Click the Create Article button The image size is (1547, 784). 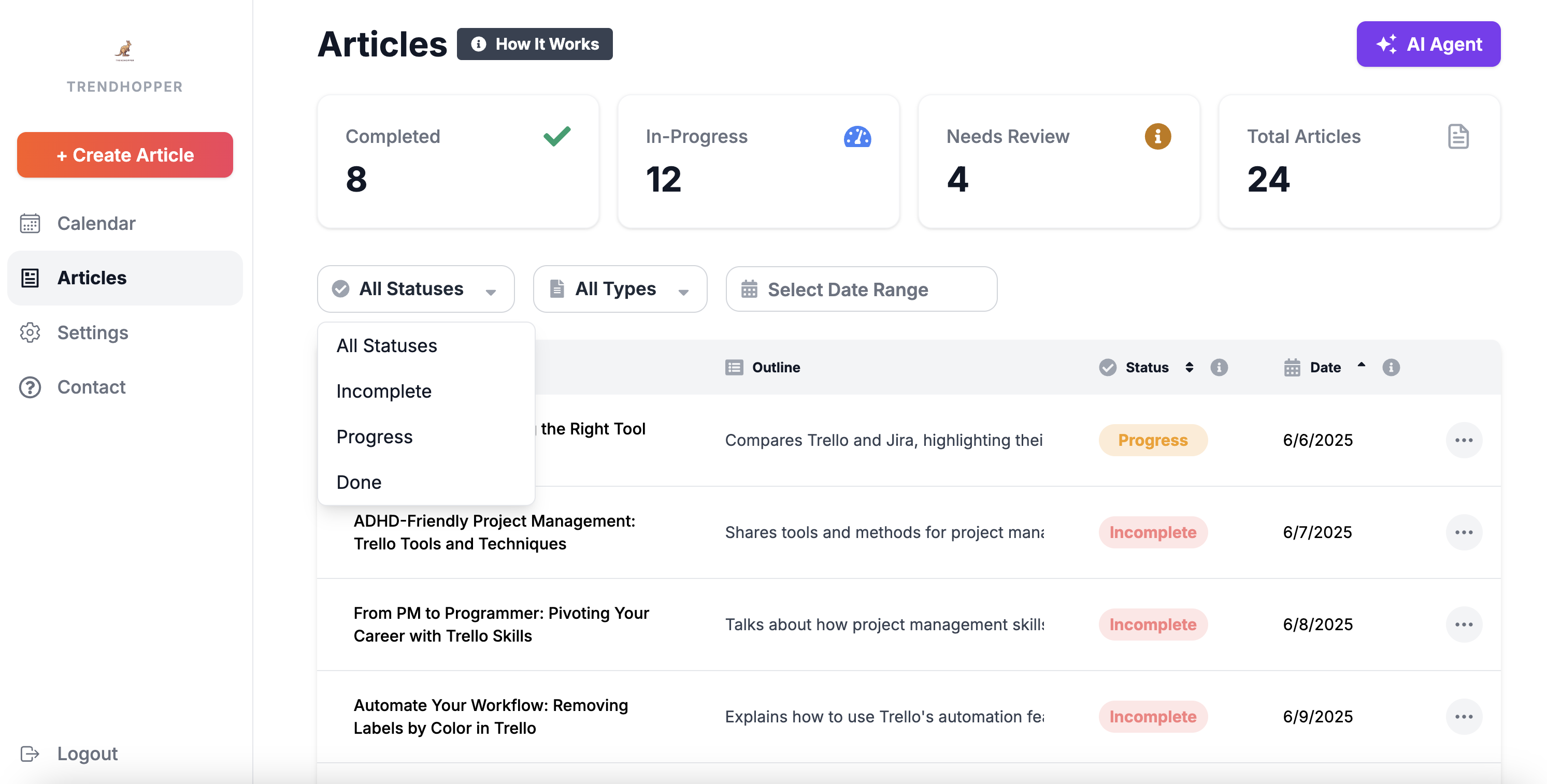pyautogui.click(x=125, y=155)
